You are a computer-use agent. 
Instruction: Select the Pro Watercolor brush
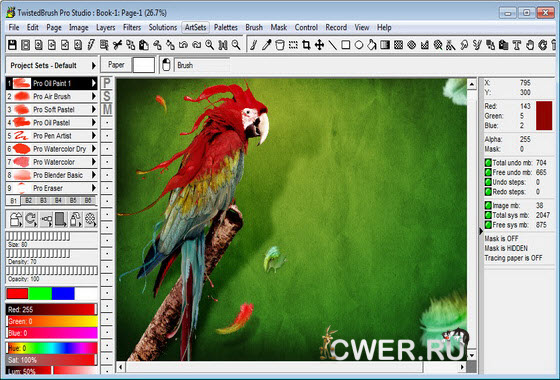point(51,162)
